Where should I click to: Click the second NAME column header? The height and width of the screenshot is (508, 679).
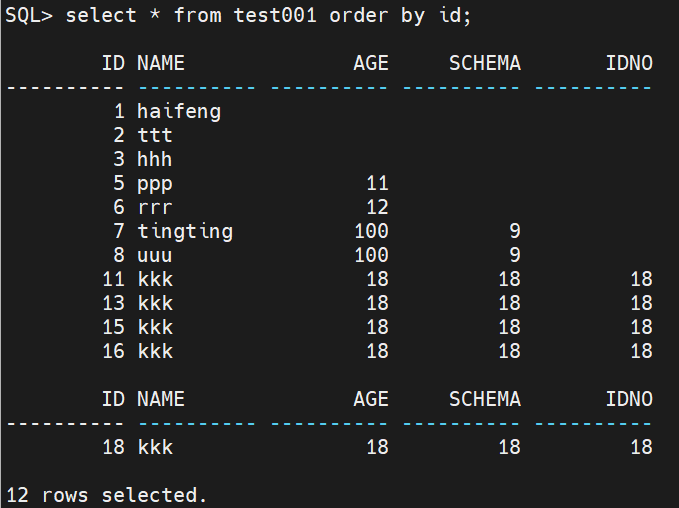coord(161,399)
